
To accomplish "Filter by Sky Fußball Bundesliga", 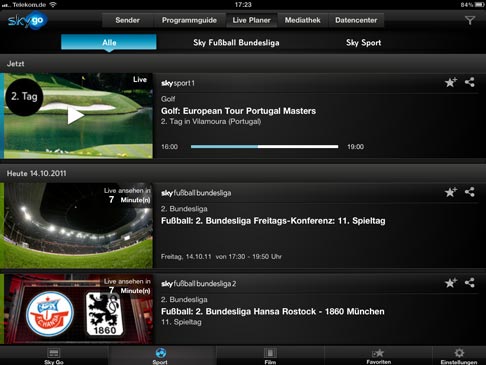I will point(236,43).
